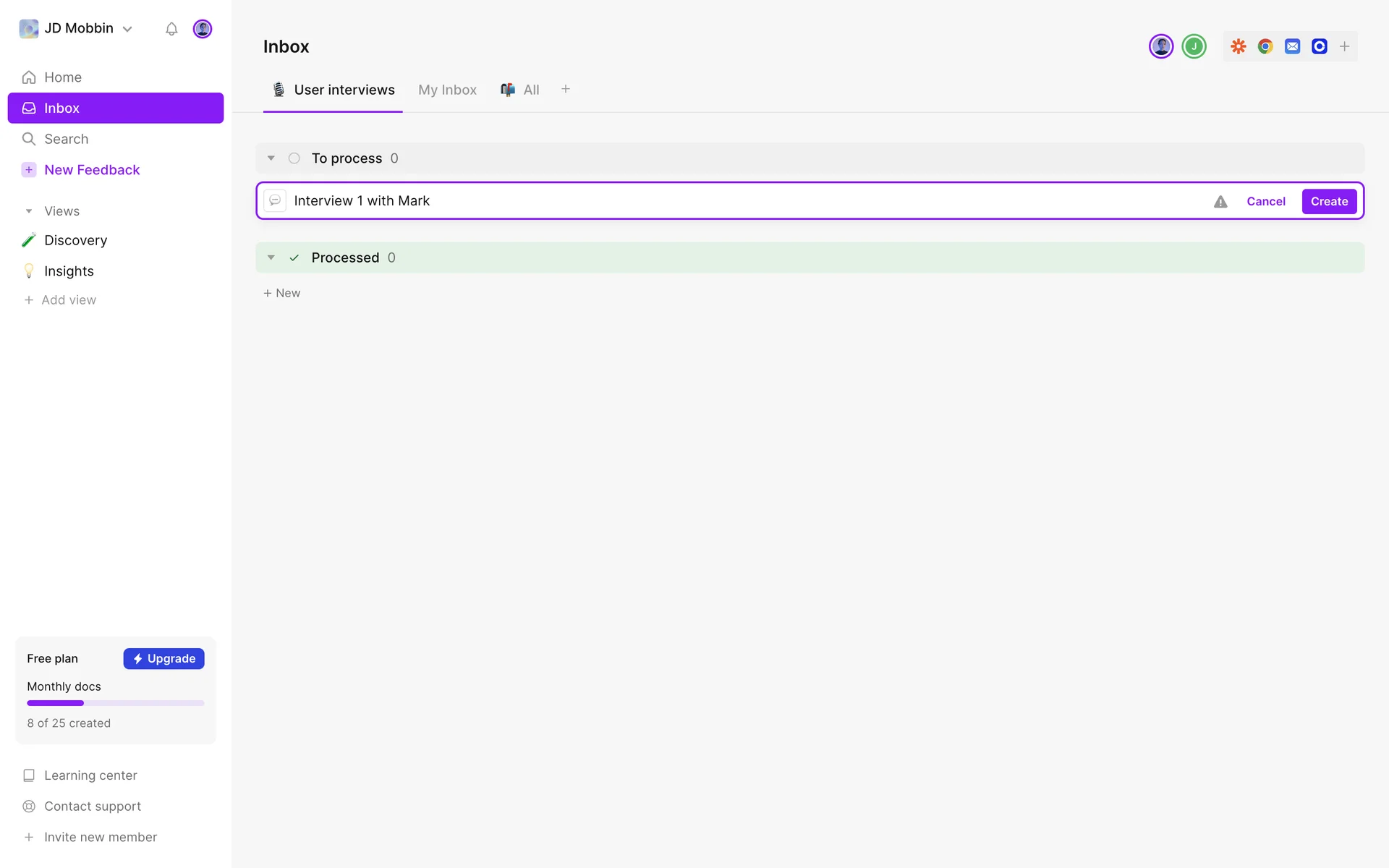Click the email integration icon
This screenshot has width=1389, height=868.
(1292, 46)
